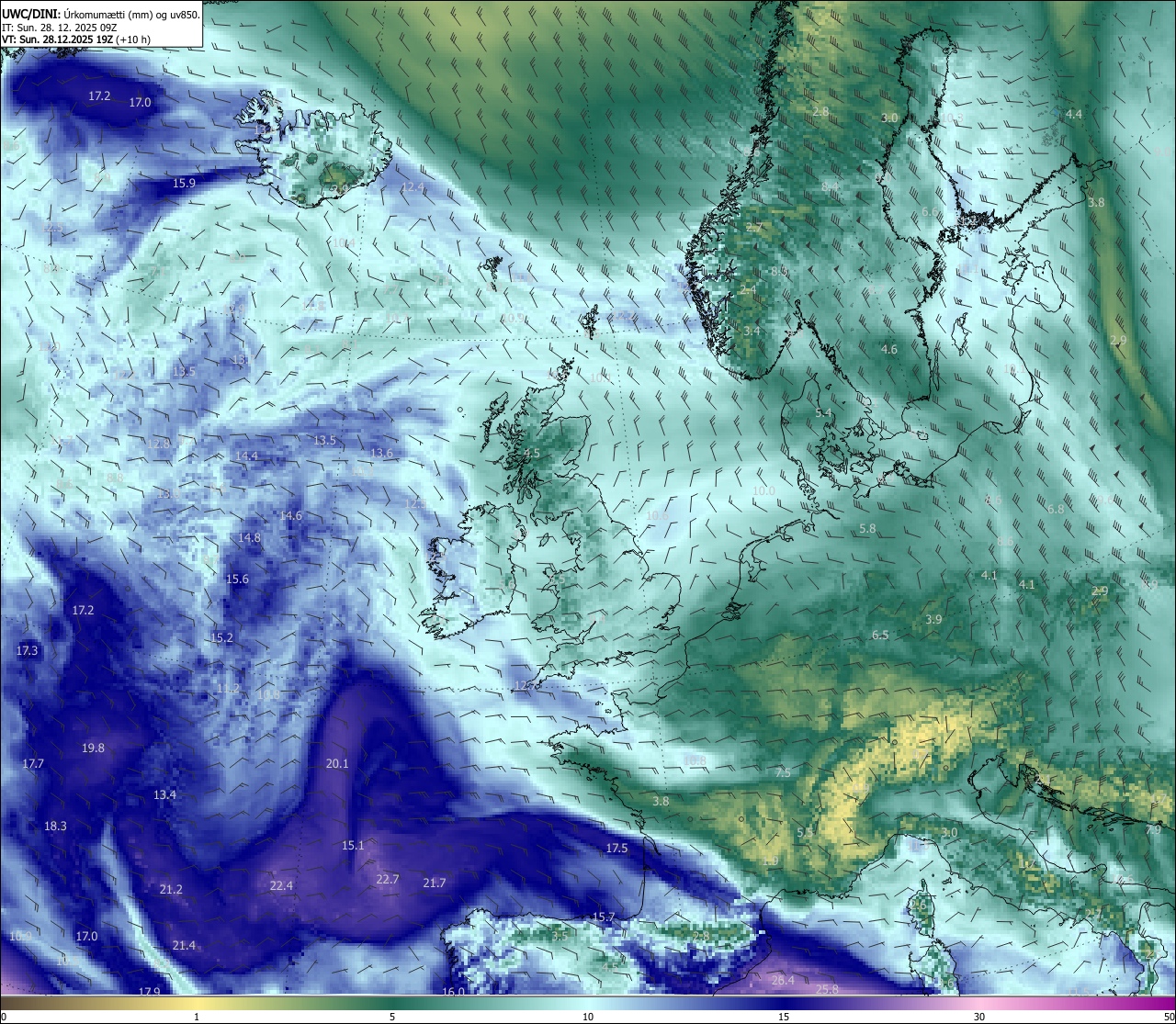
Task: Click the colorbar tick label 15
Action: tap(784, 1017)
